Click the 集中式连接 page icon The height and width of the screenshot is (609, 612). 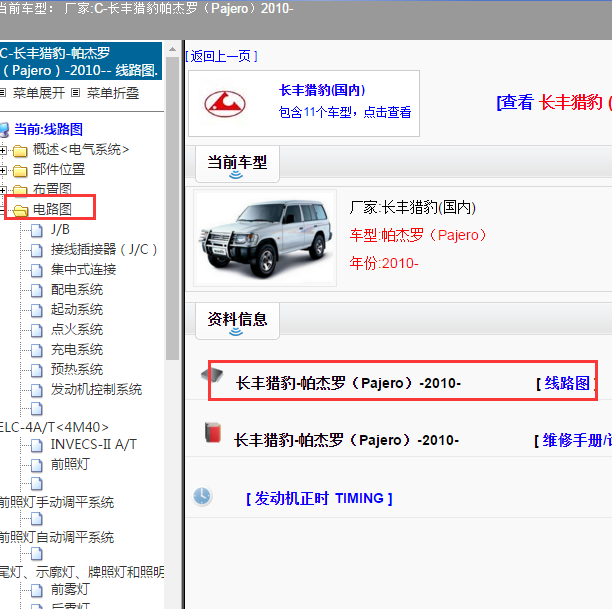point(37,270)
